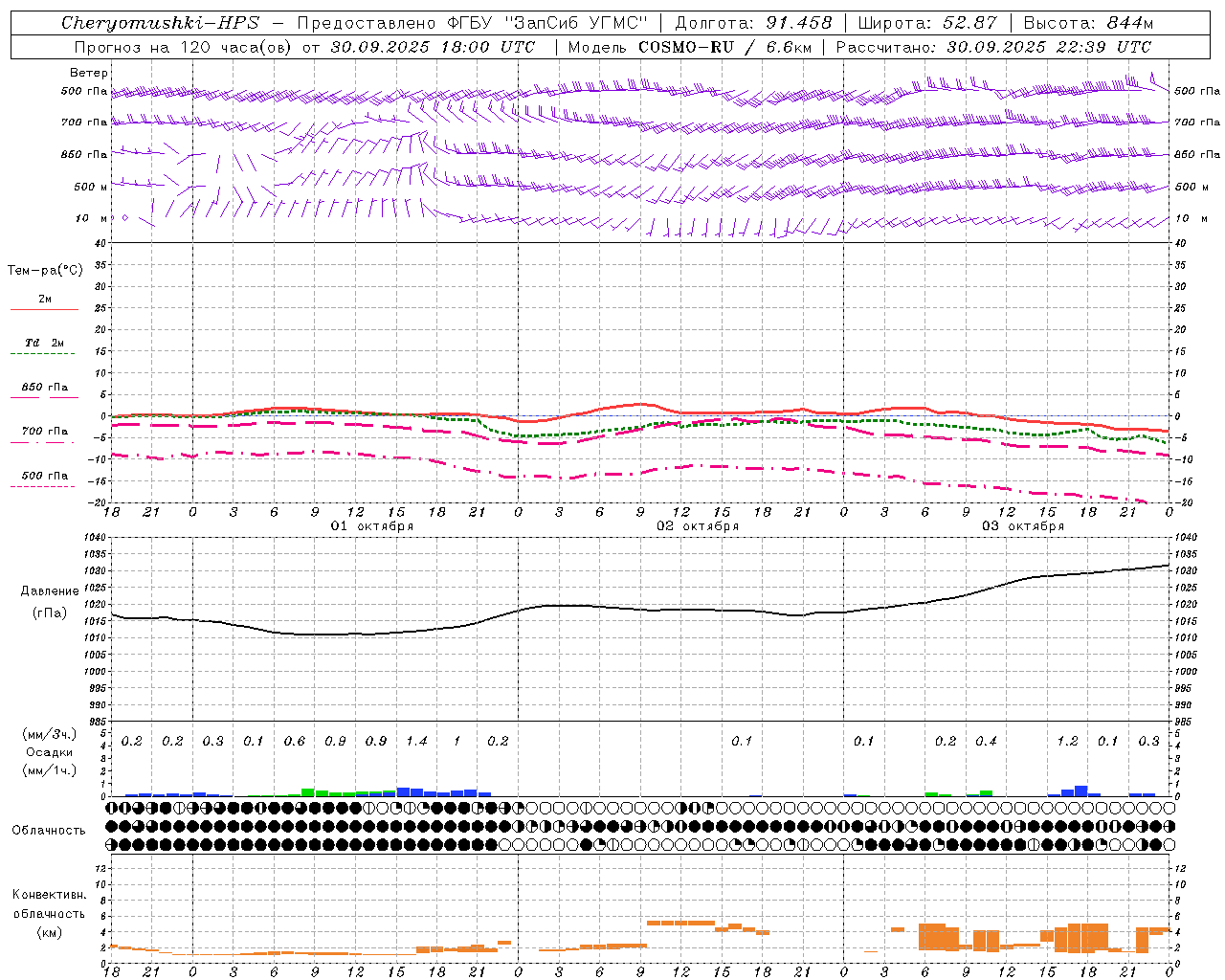Screen dimensions: 1225x980
Task: Click the "0.4" precipitation value
Action: tap(986, 741)
